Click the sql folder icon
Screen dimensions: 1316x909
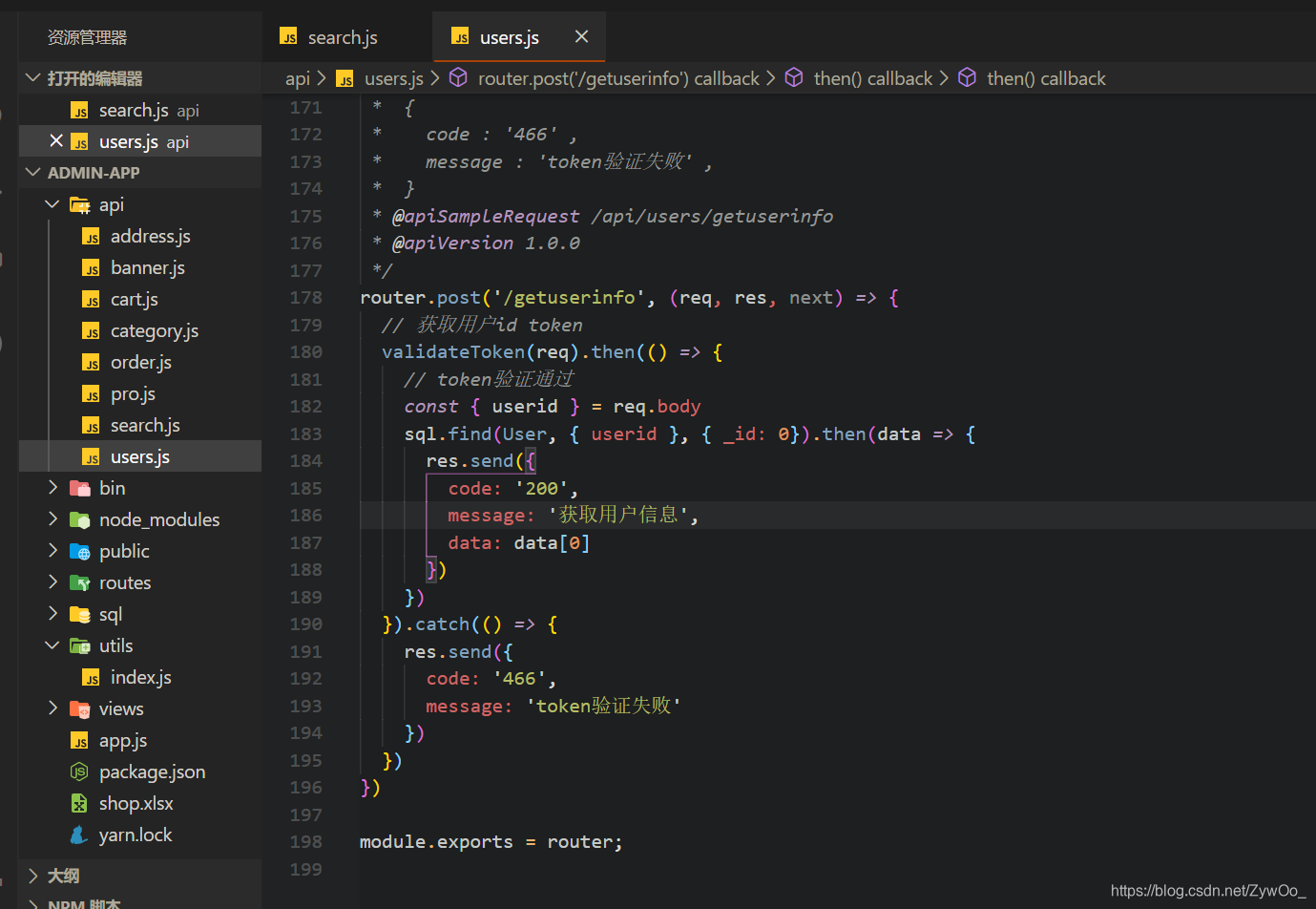click(x=80, y=614)
